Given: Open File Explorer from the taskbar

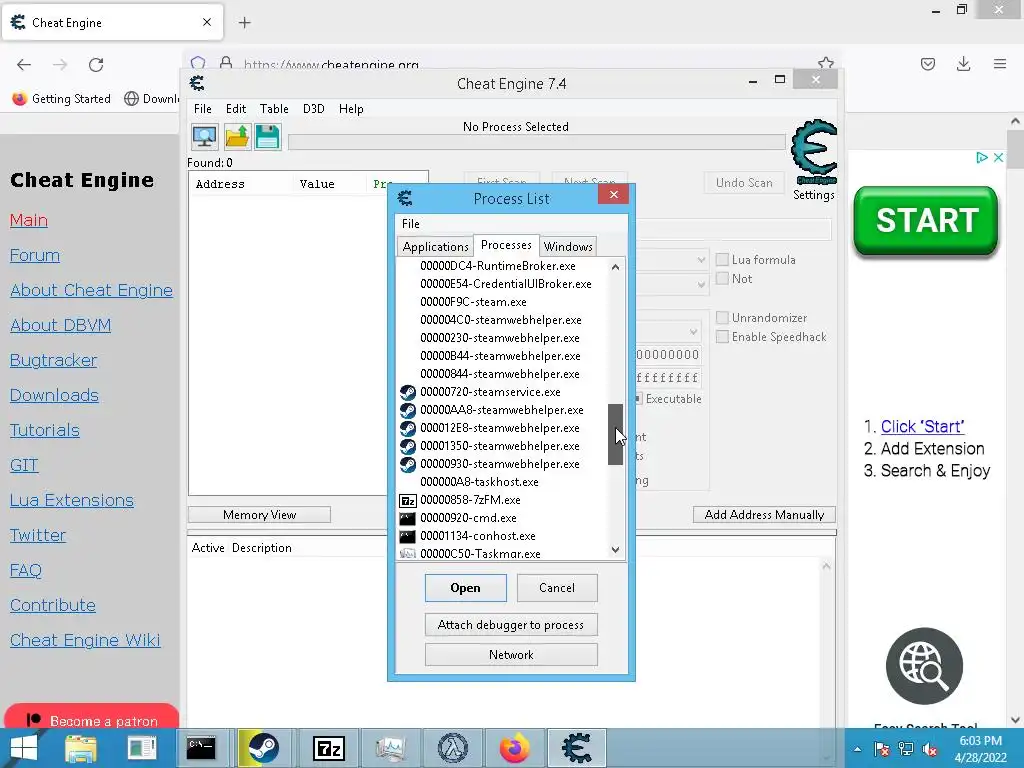Looking at the screenshot, I should tap(80, 748).
